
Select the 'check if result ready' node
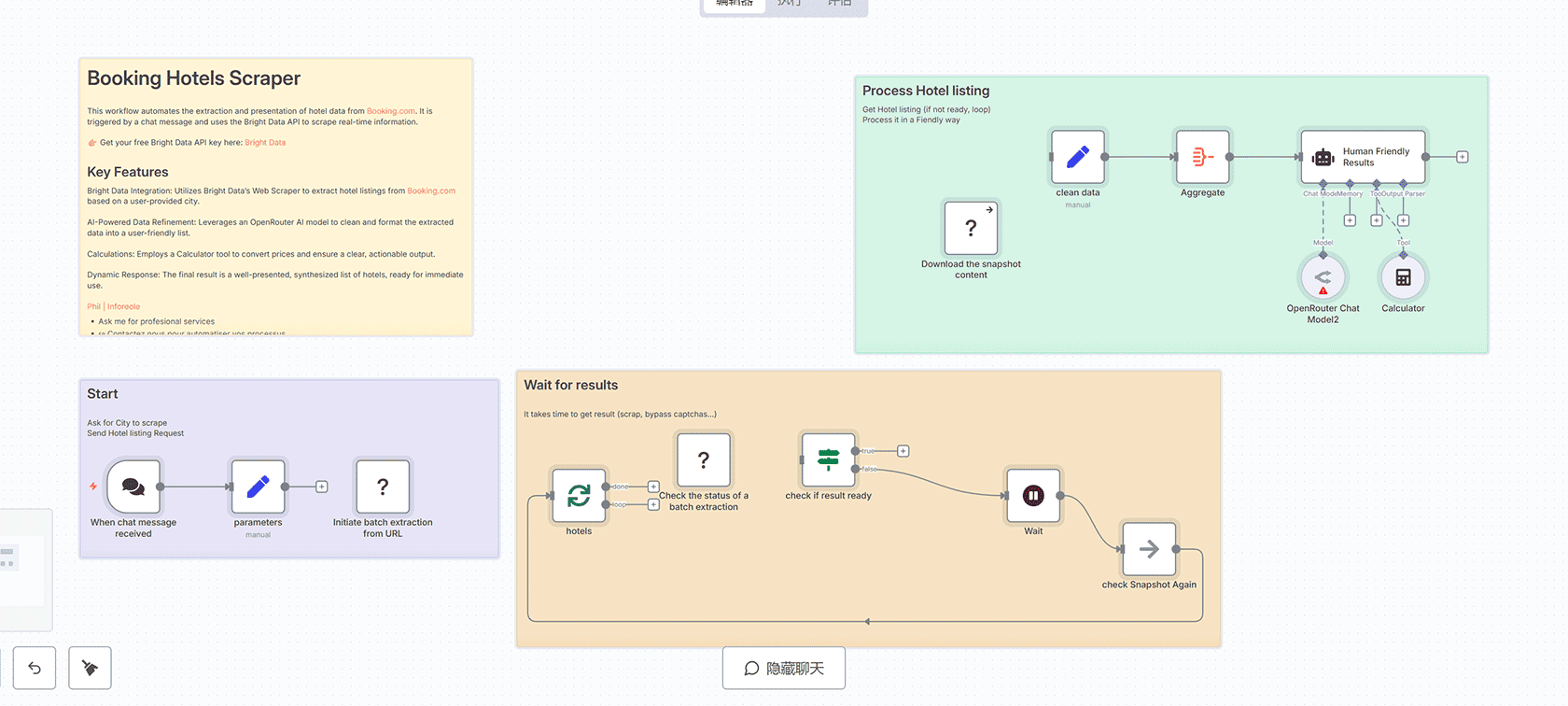(x=828, y=459)
